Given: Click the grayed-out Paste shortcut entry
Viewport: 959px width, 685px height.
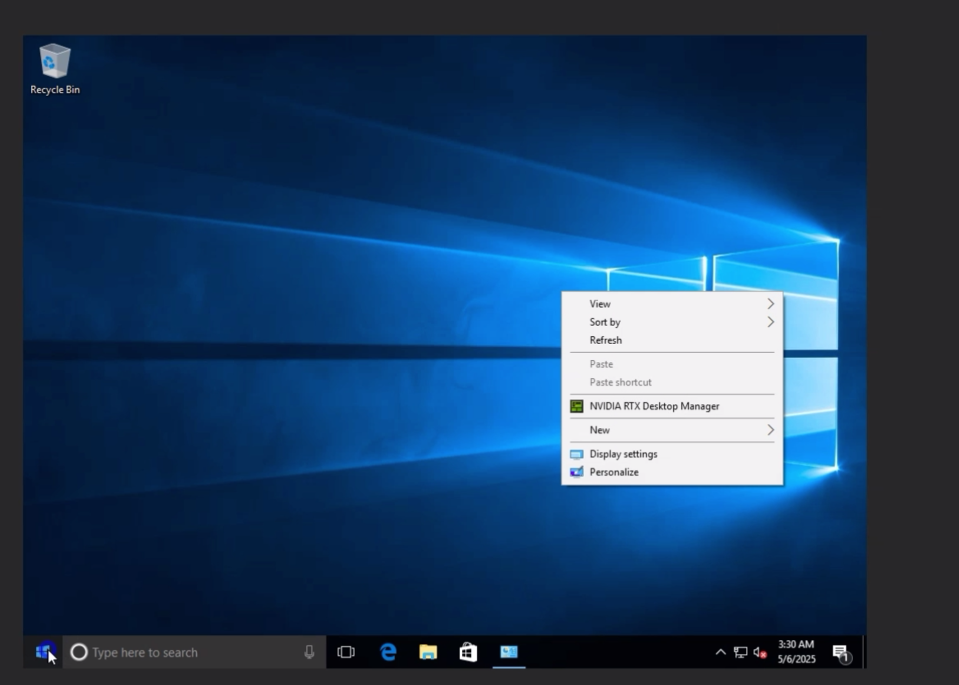Looking at the screenshot, I should coord(672,382).
